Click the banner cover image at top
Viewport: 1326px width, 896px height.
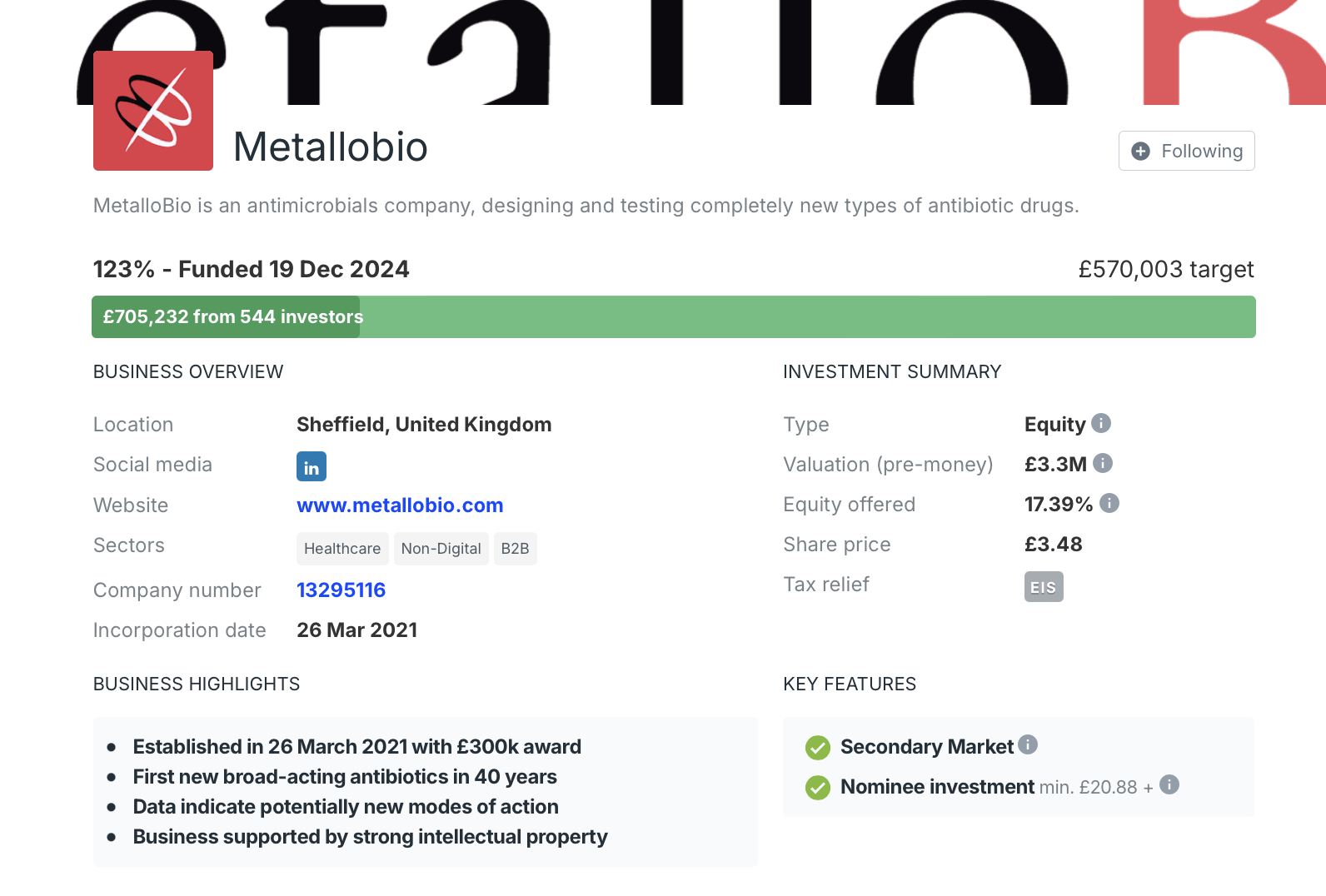pyautogui.click(x=701, y=52)
